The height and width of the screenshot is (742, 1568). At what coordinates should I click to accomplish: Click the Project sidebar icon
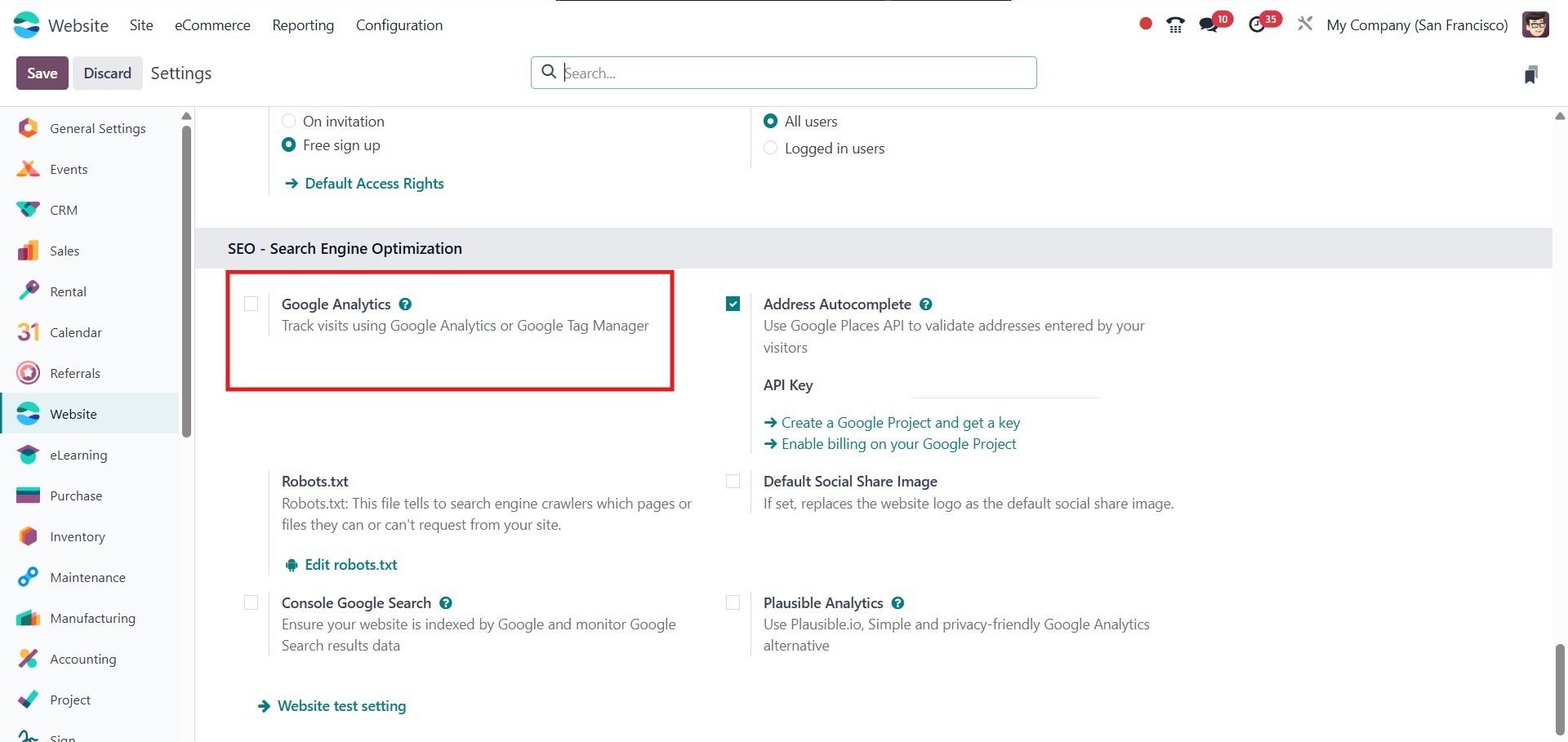click(28, 700)
